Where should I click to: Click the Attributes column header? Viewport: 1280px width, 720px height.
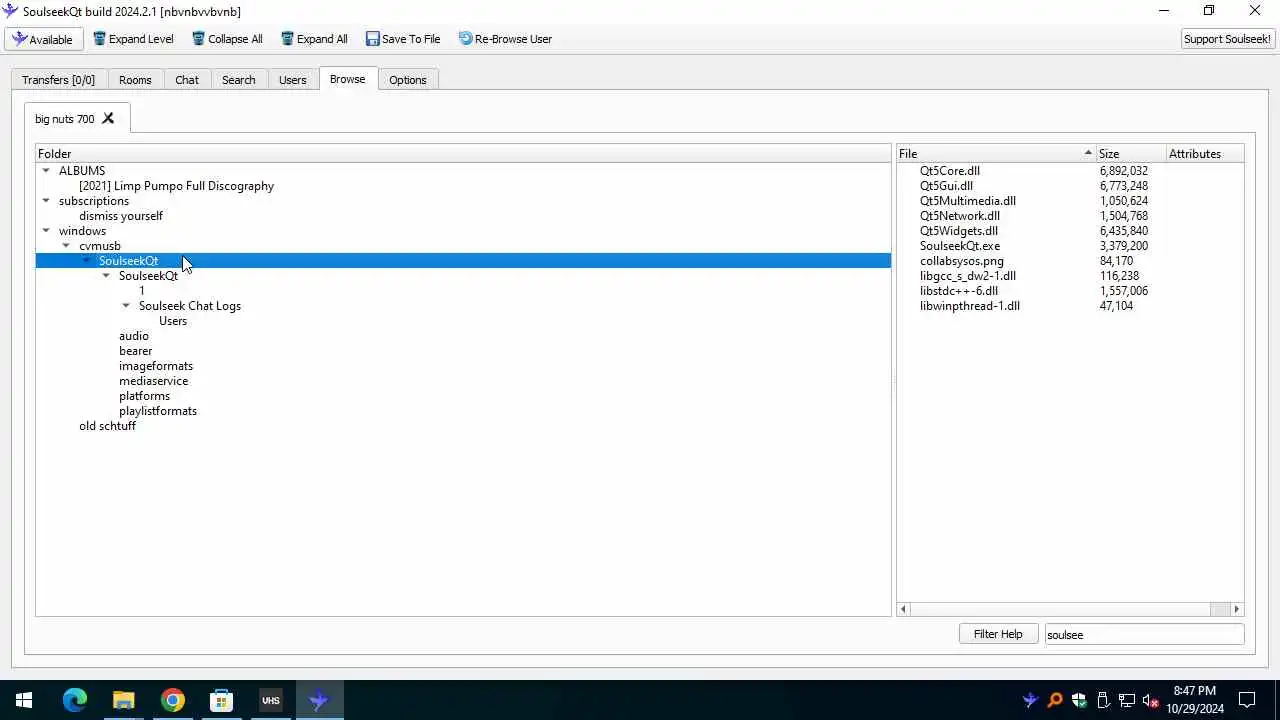[x=1205, y=154]
